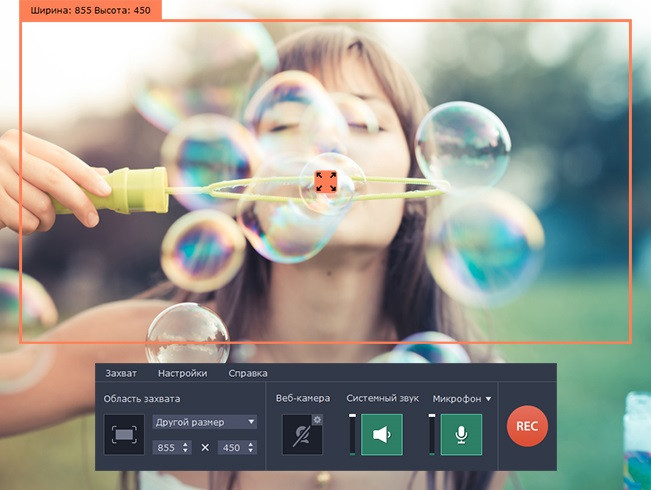Screen dimensions: 651x490
Task: Open the Захват menu
Action: click(x=121, y=373)
